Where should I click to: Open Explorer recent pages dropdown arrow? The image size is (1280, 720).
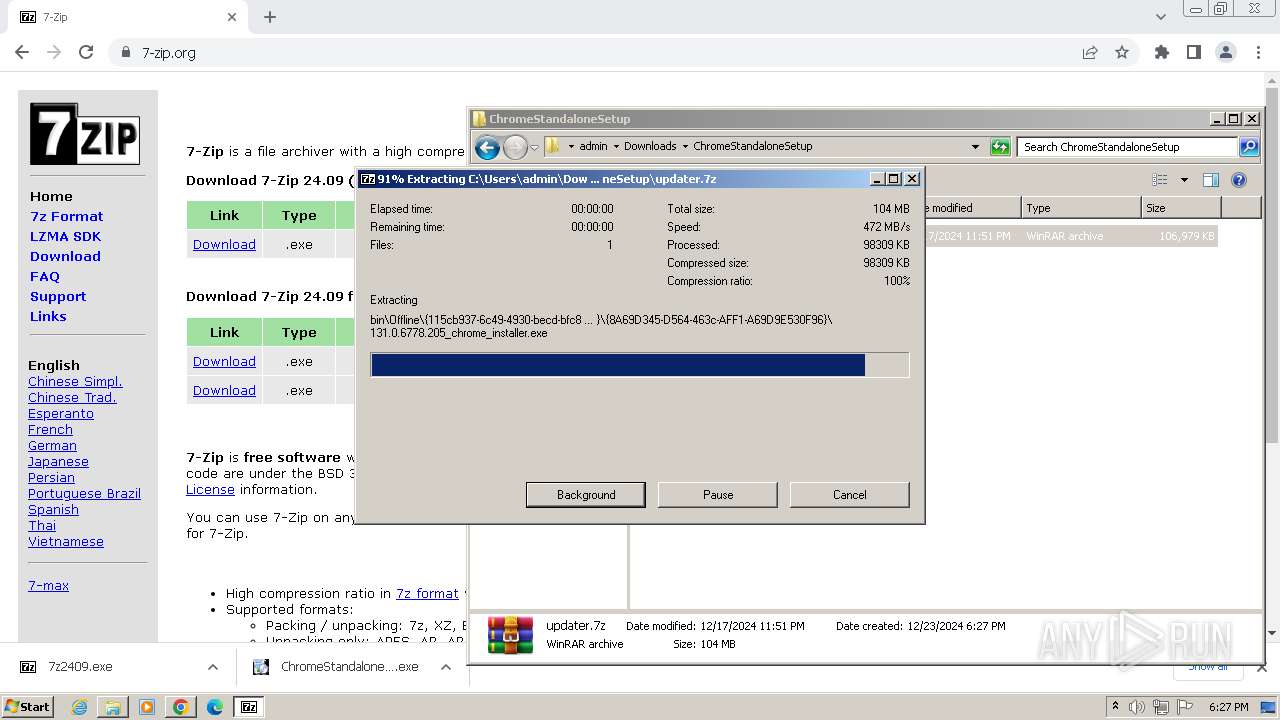[534, 148]
